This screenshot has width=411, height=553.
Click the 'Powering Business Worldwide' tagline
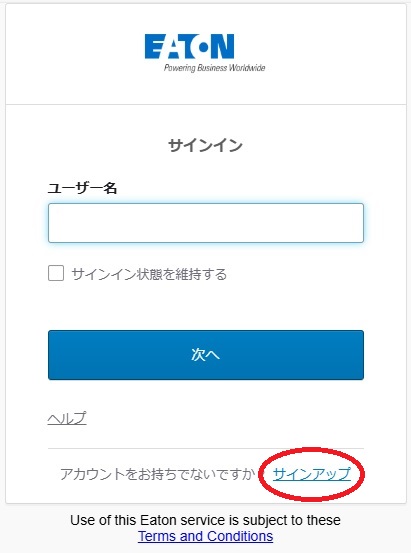(x=214, y=68)
